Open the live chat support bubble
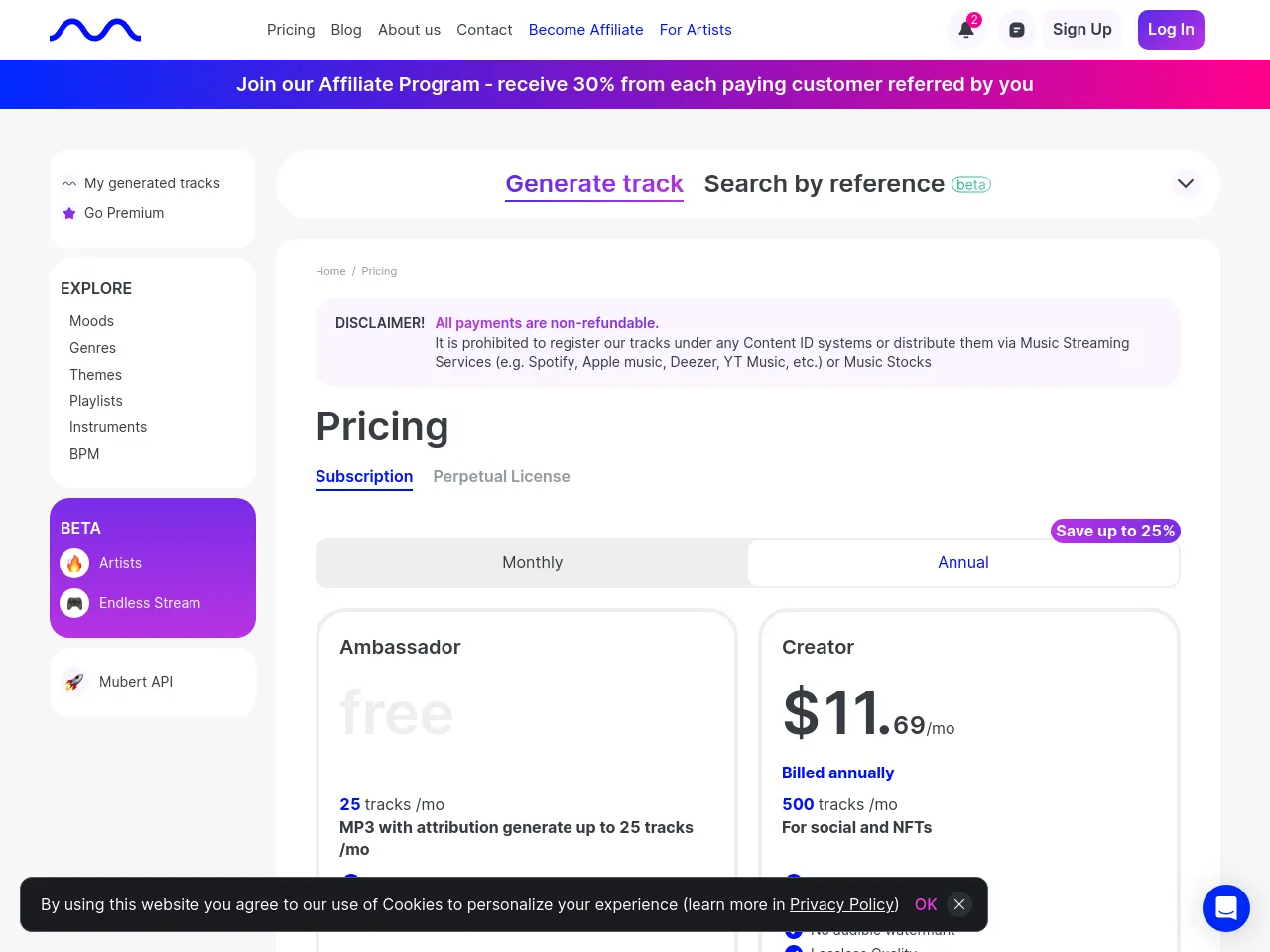 [1225, 907]
